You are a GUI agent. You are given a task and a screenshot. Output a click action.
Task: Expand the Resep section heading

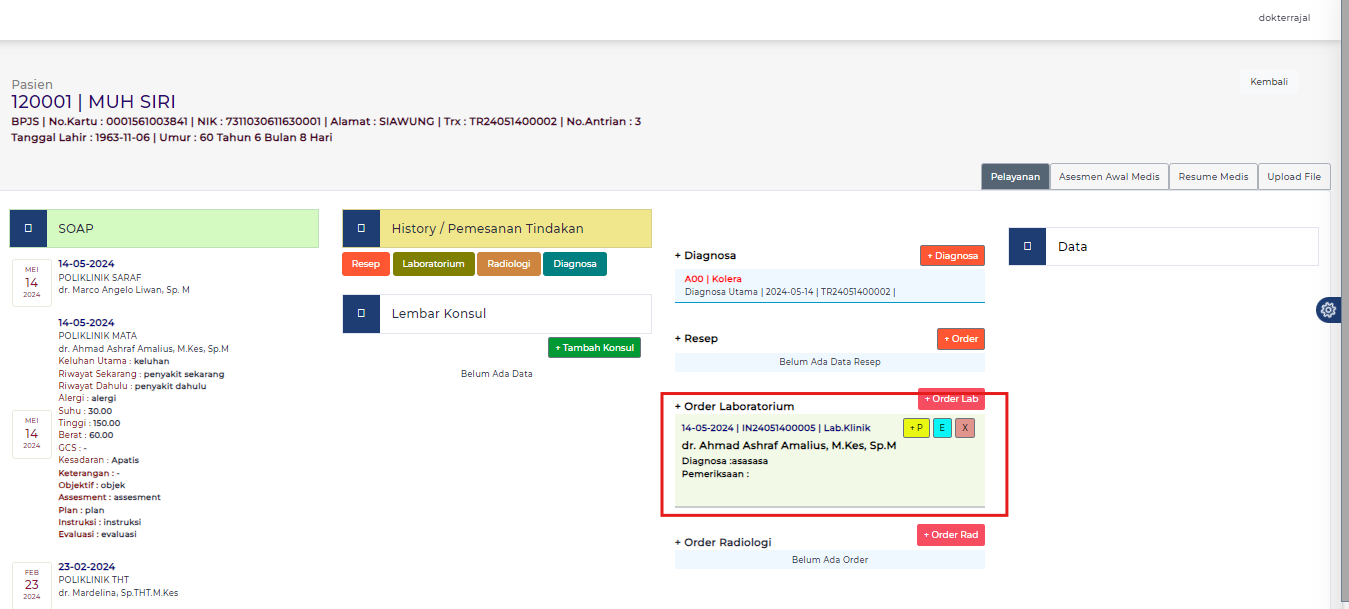[700, 339]
